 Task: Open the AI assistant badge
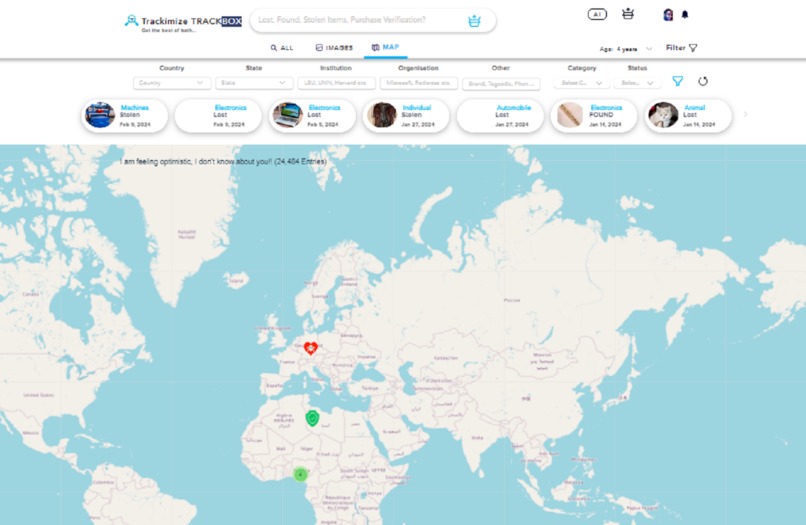[597, 14]
